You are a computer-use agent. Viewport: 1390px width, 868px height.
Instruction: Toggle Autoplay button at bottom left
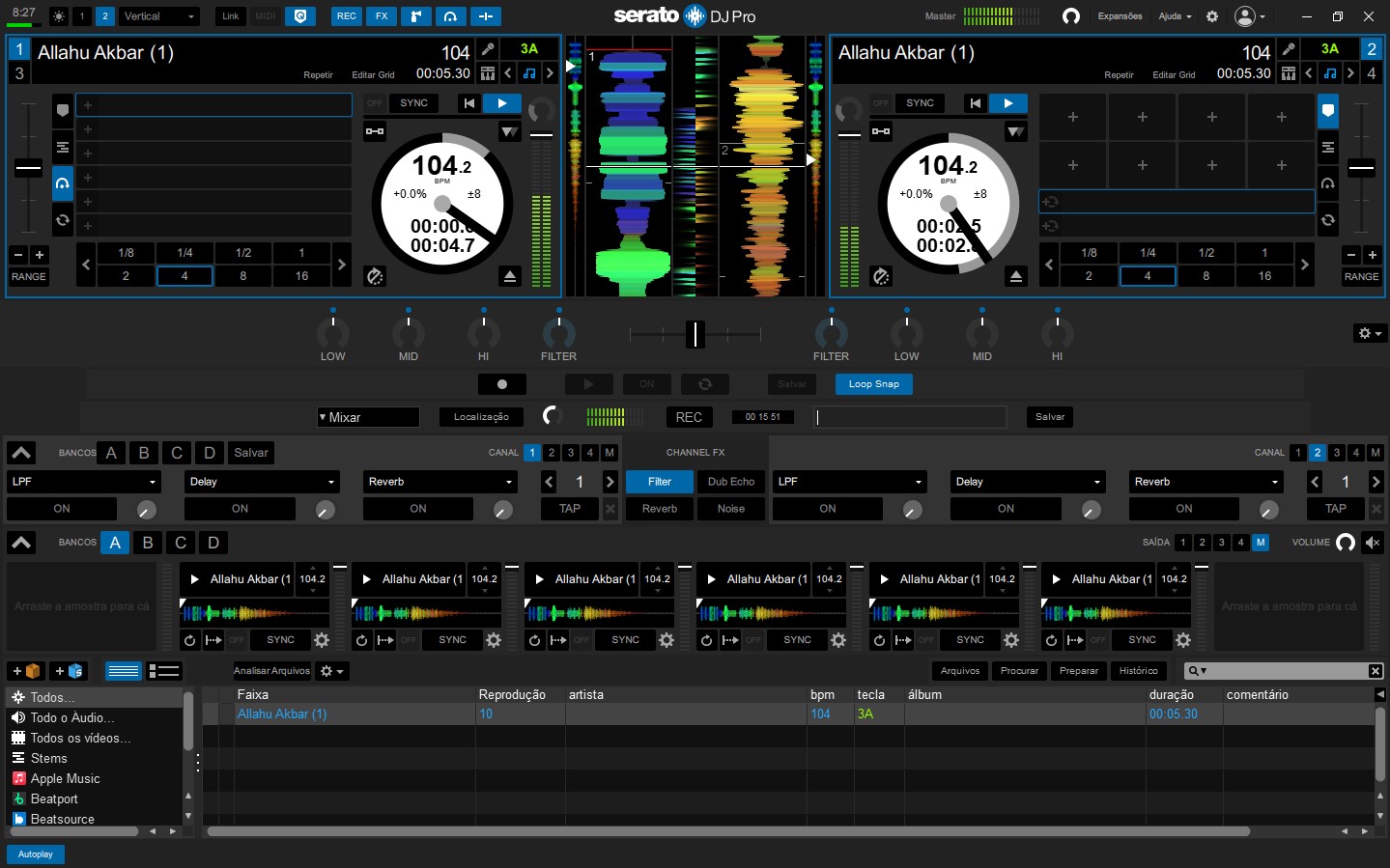click(x=36, y=854)
